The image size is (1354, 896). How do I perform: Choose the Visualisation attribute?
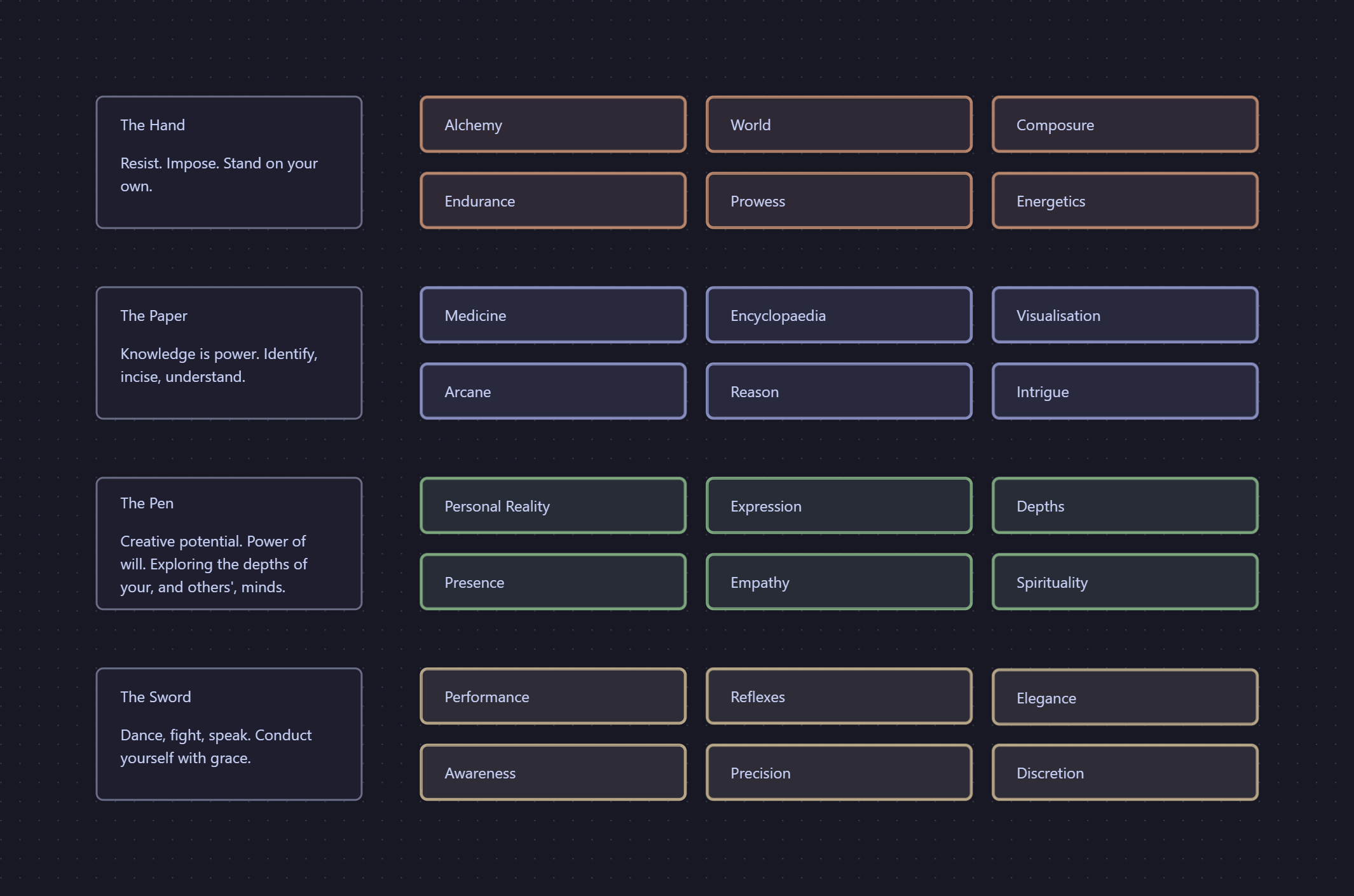pyautogui.click(x=1125, y=315)
